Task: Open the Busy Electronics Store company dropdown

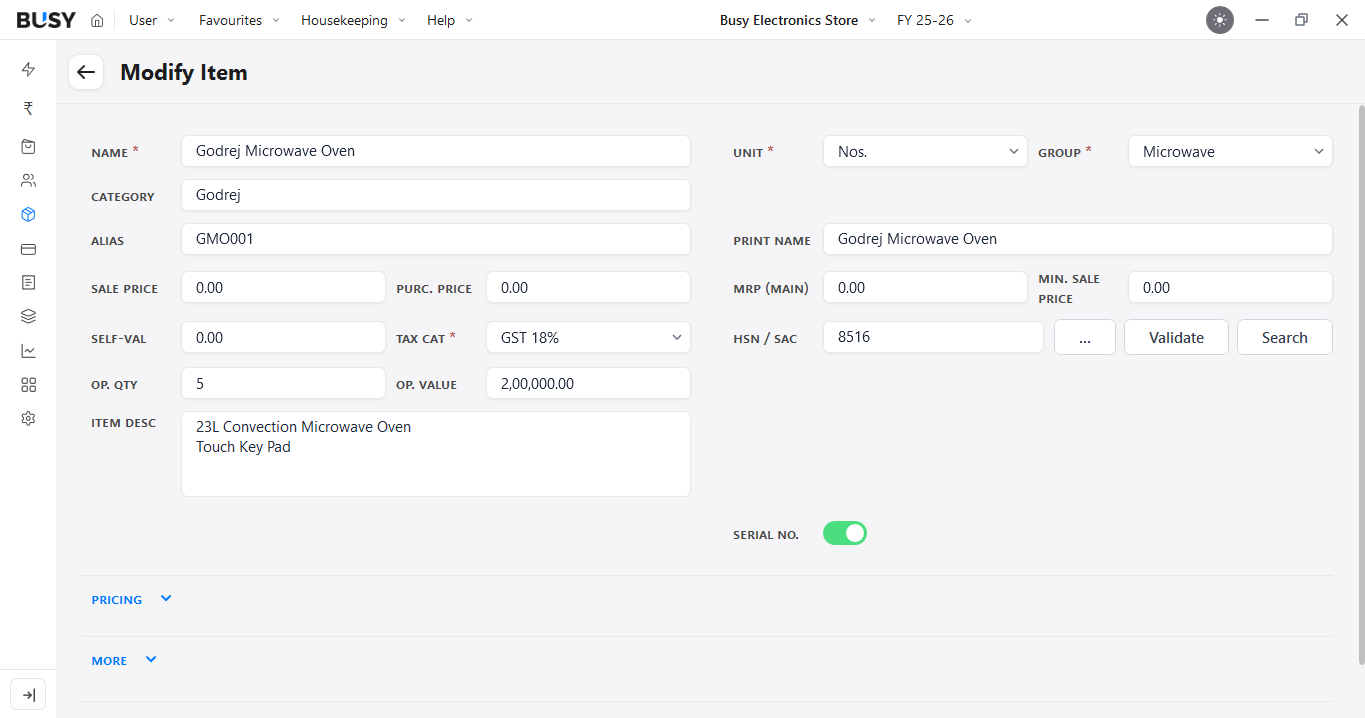Action: tap(798, 20)
